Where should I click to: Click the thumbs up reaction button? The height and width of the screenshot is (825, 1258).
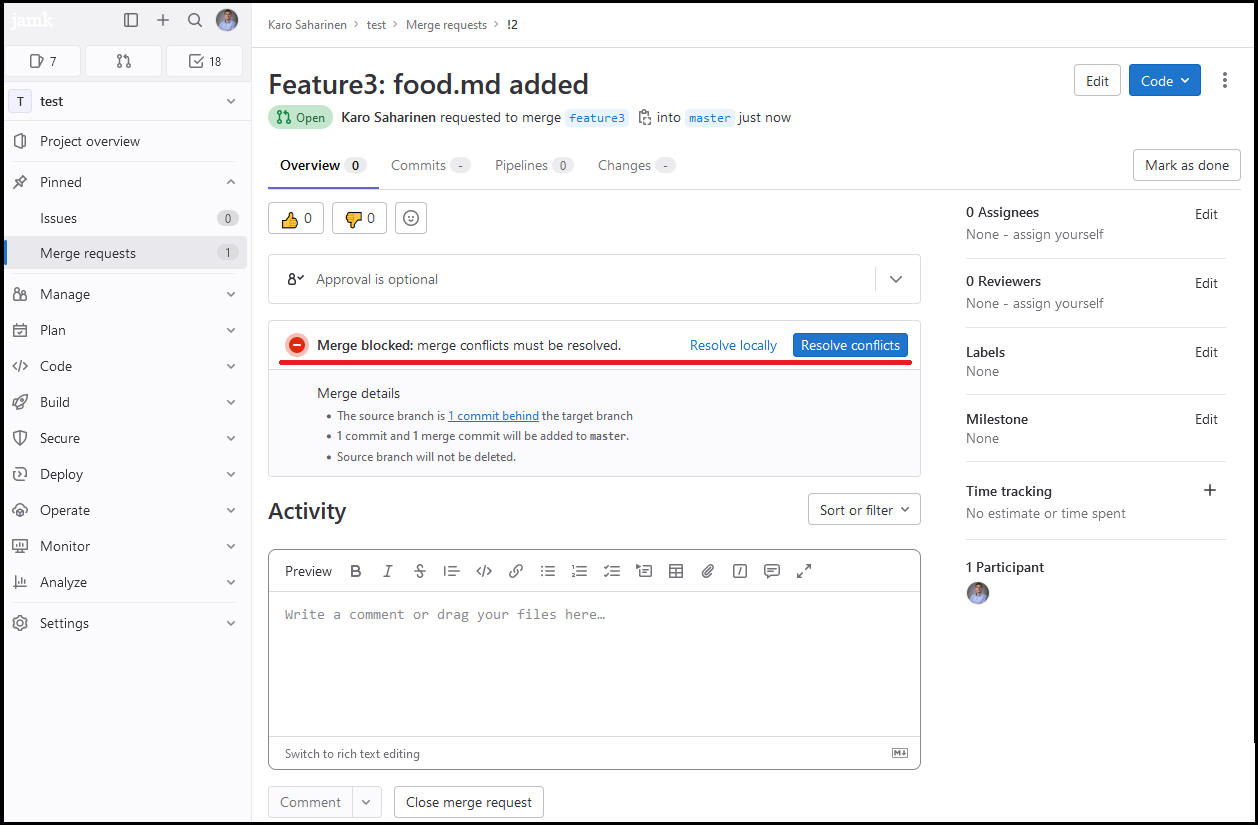pyautogui.click(x=296, y=218)
